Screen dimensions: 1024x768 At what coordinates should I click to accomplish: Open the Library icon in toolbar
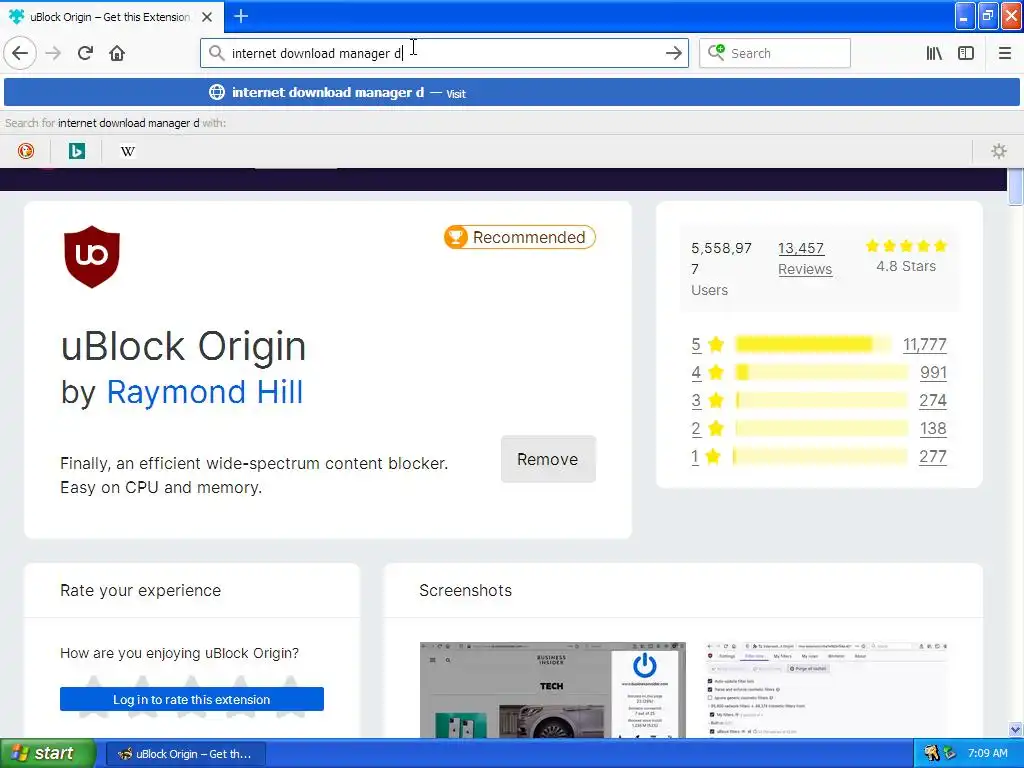934,53
